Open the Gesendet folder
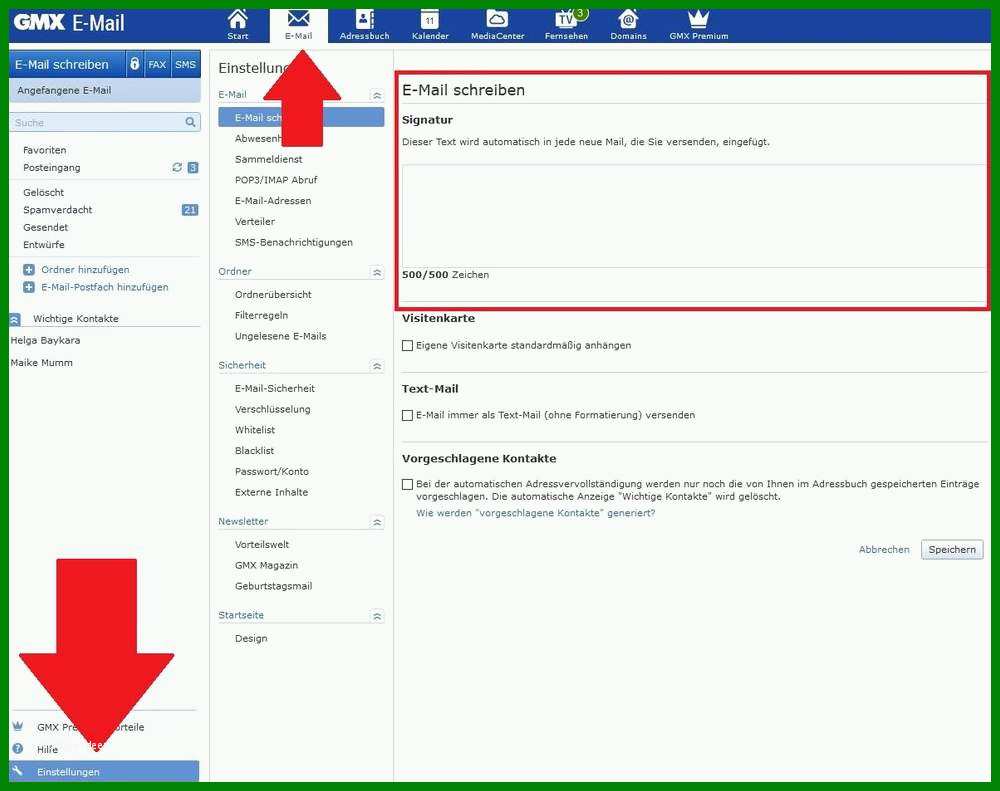Screen dimensions: 1000x791 [x=45, y=227]
